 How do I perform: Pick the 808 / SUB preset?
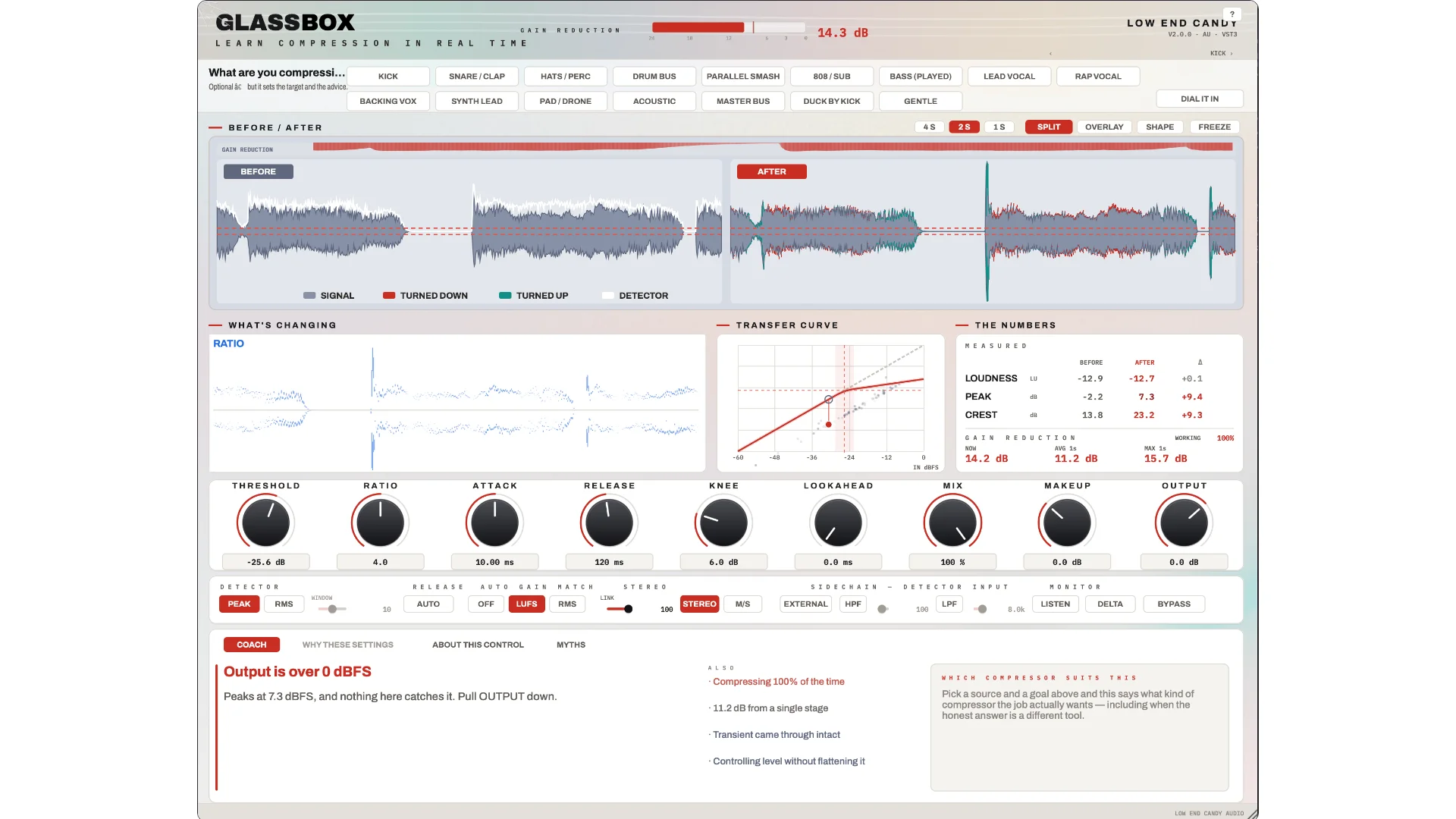tap(832, 77)
